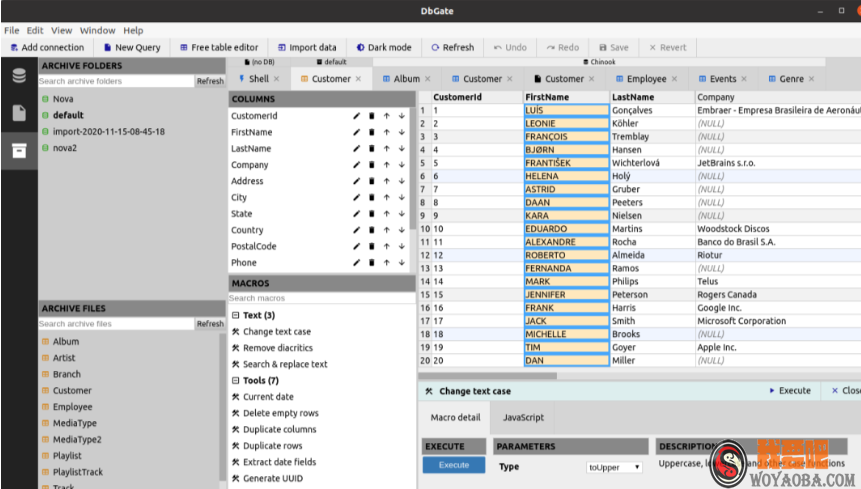Screen dimensions: 861x489
Task: Move the Company column up
Action: click(386, 165)
